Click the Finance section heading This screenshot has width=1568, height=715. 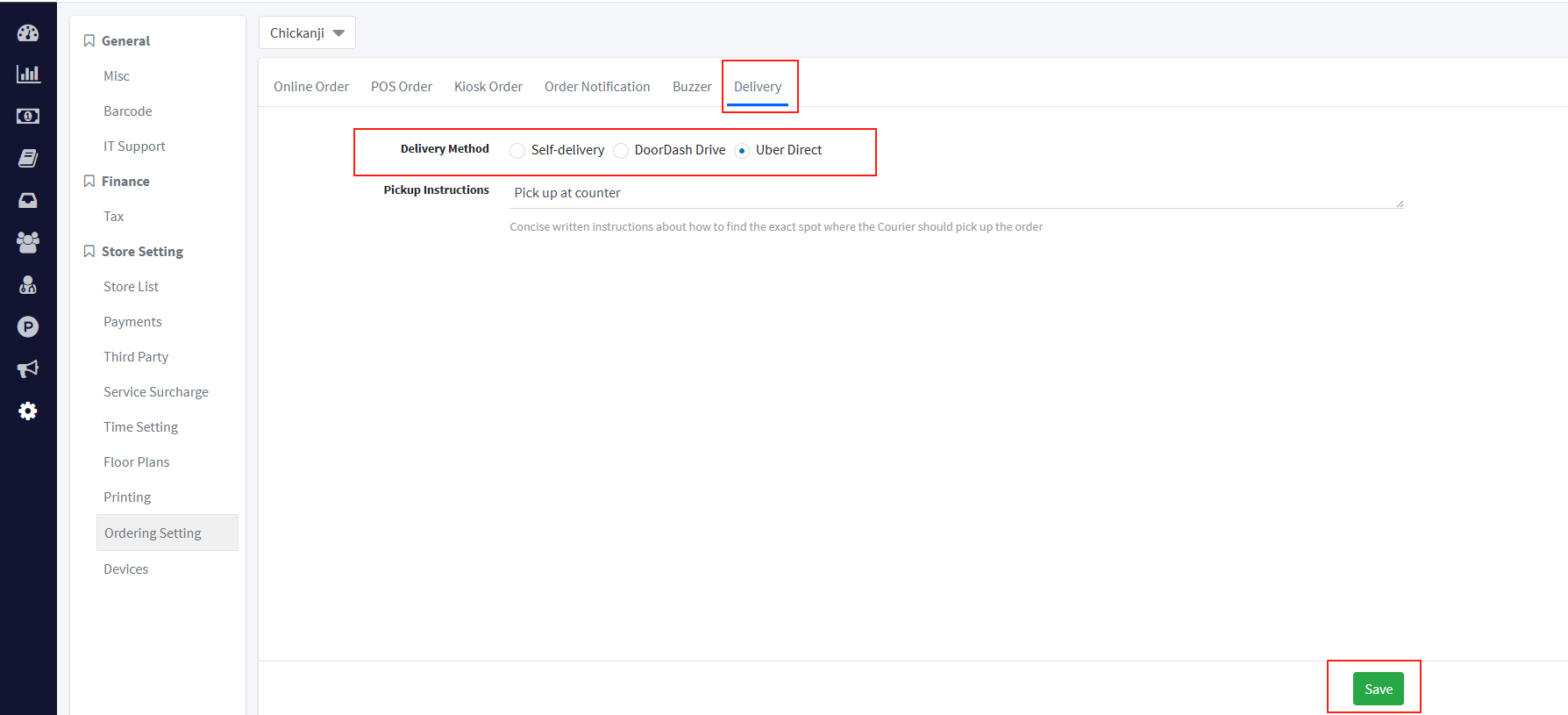click(x=125, y=182)
